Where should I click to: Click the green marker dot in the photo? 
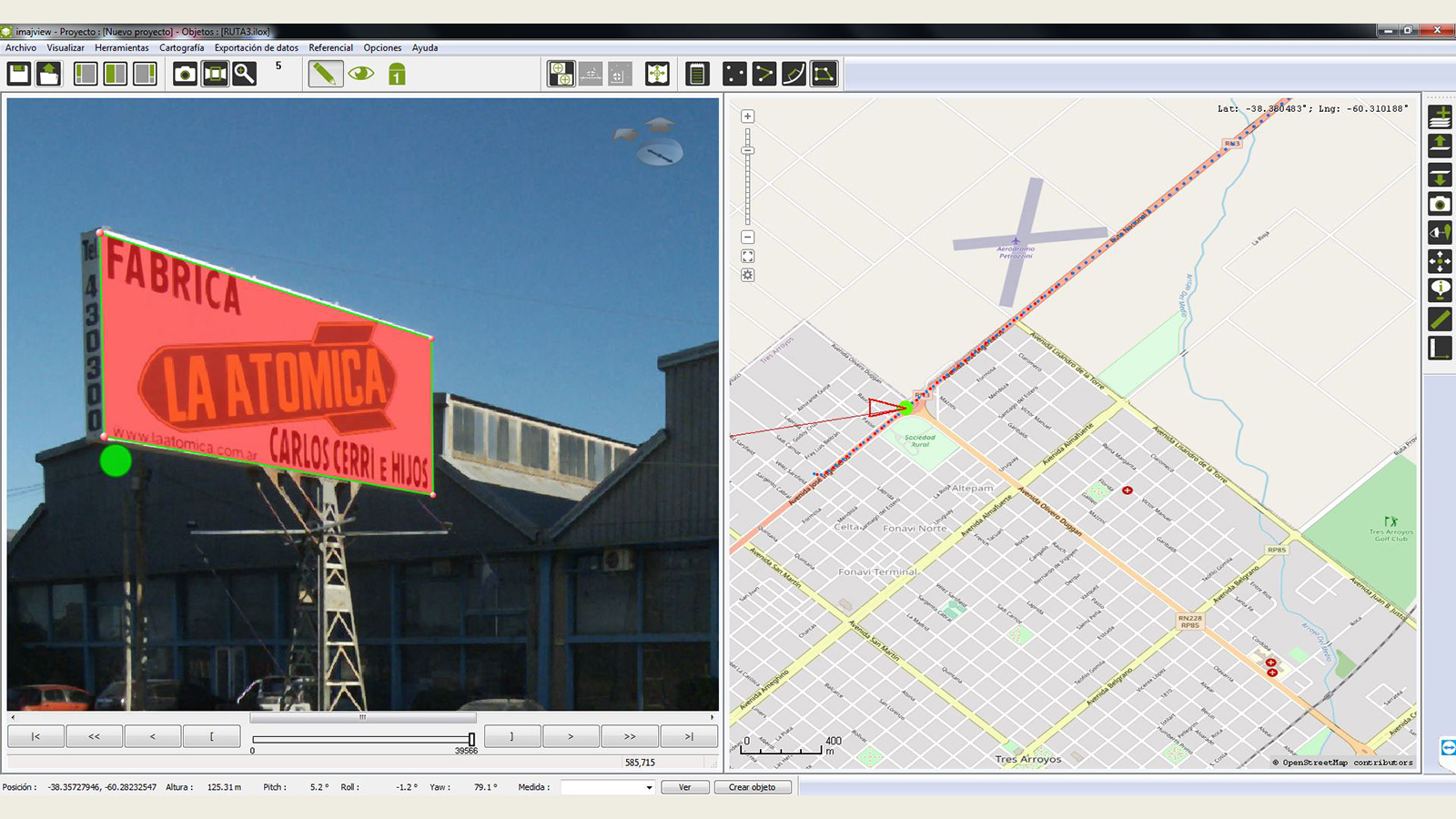(115, 460)
